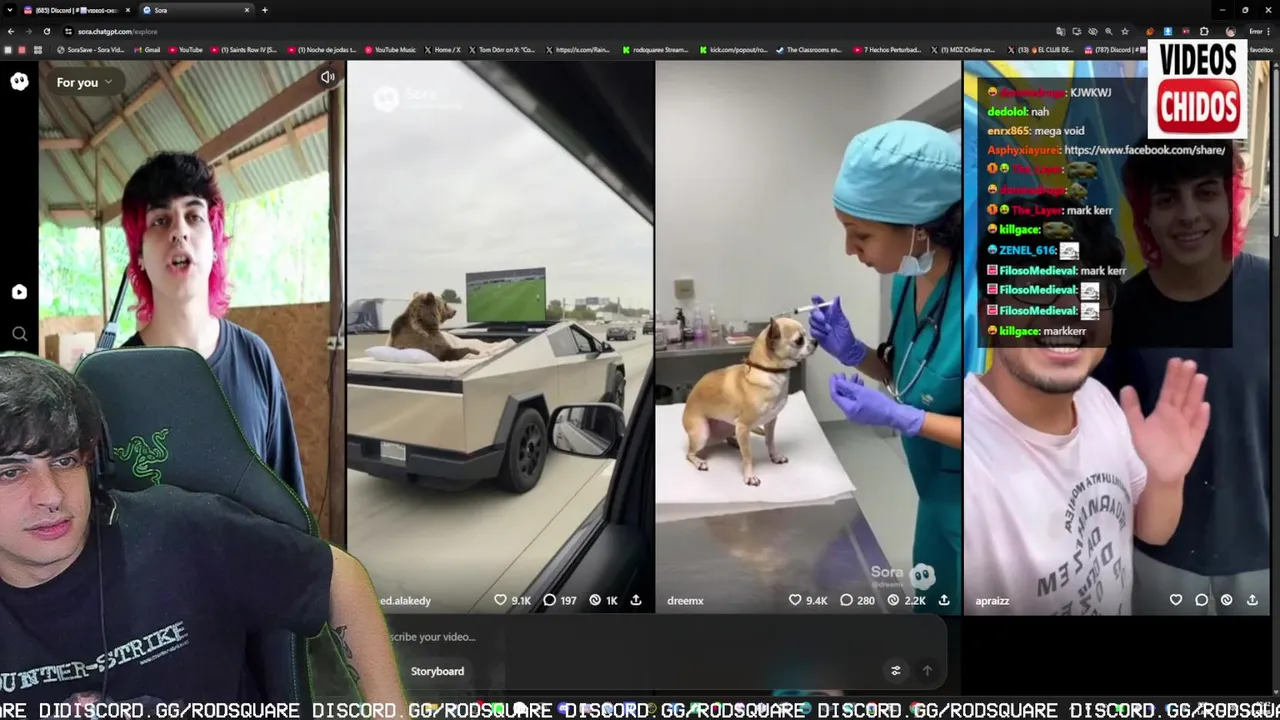Like the ed.alakedy bear video
Viewport: 1280px width, 720px height.
click(500, 600)
